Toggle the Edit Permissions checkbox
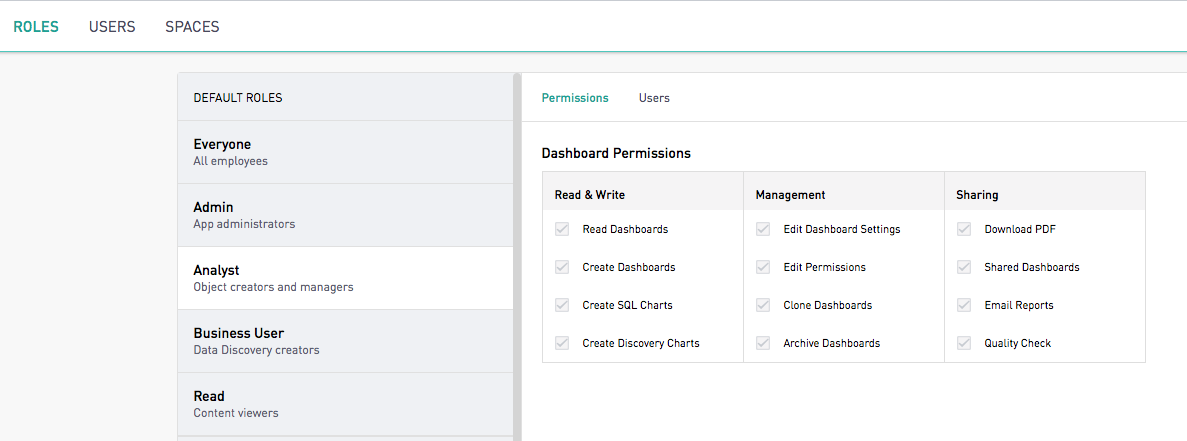The width and height of the screenshot is (1187, 441). pyautogui.click(x=763, y=267)
